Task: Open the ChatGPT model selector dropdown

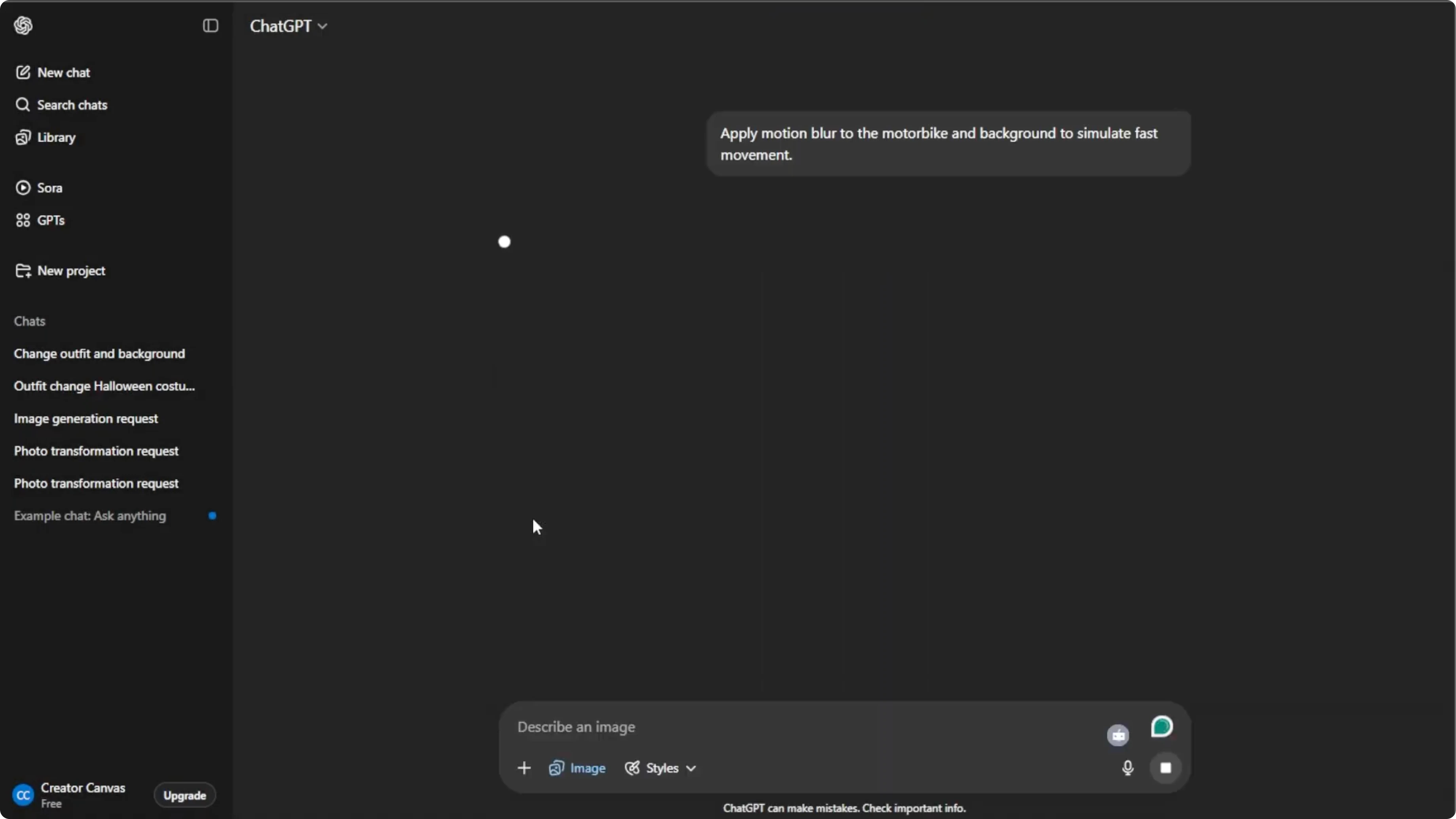Action: (x=288, y=26)
